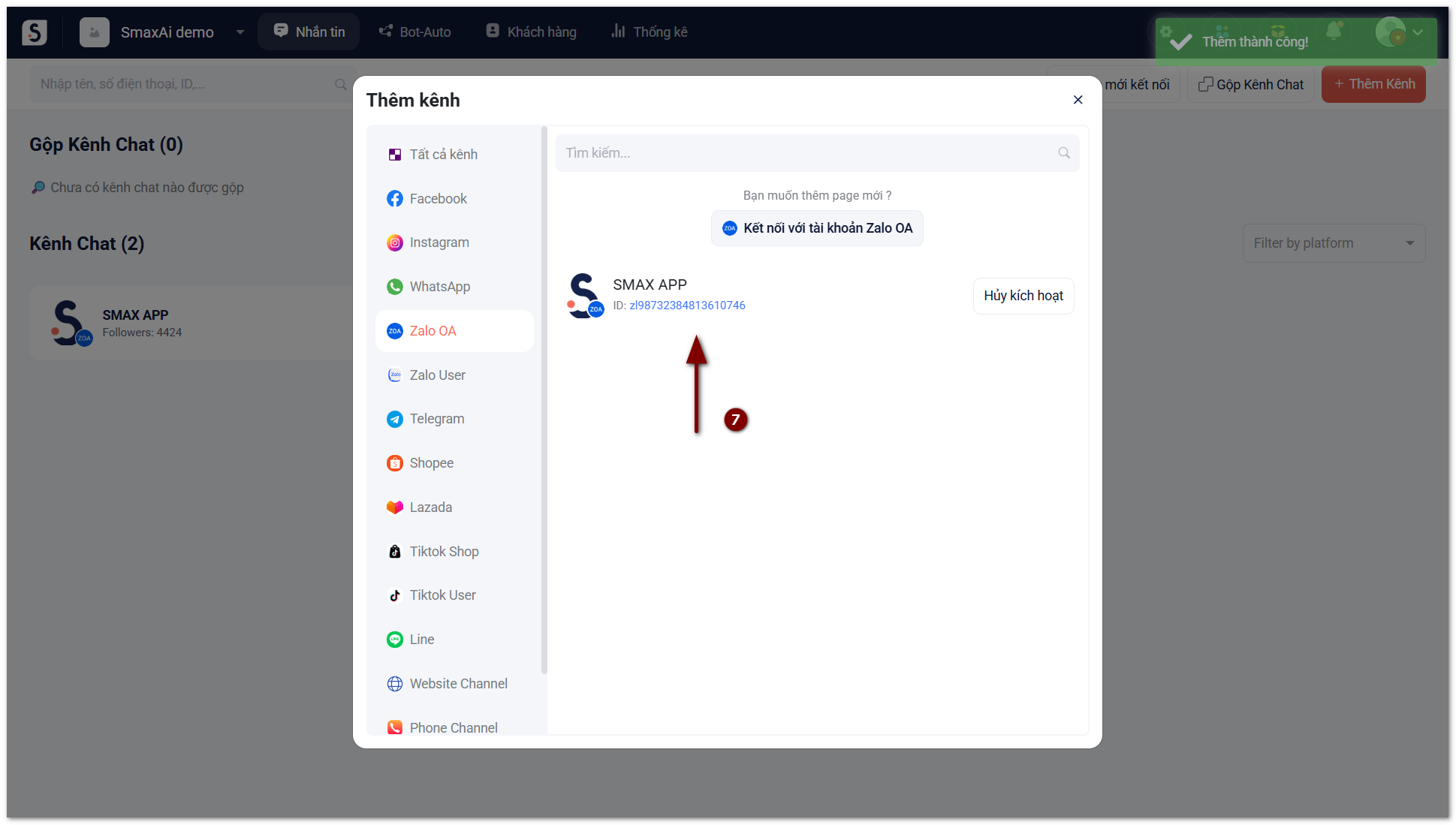Close the Thêm kênh dialog

pyautogui.click(x=1078, y=100)
